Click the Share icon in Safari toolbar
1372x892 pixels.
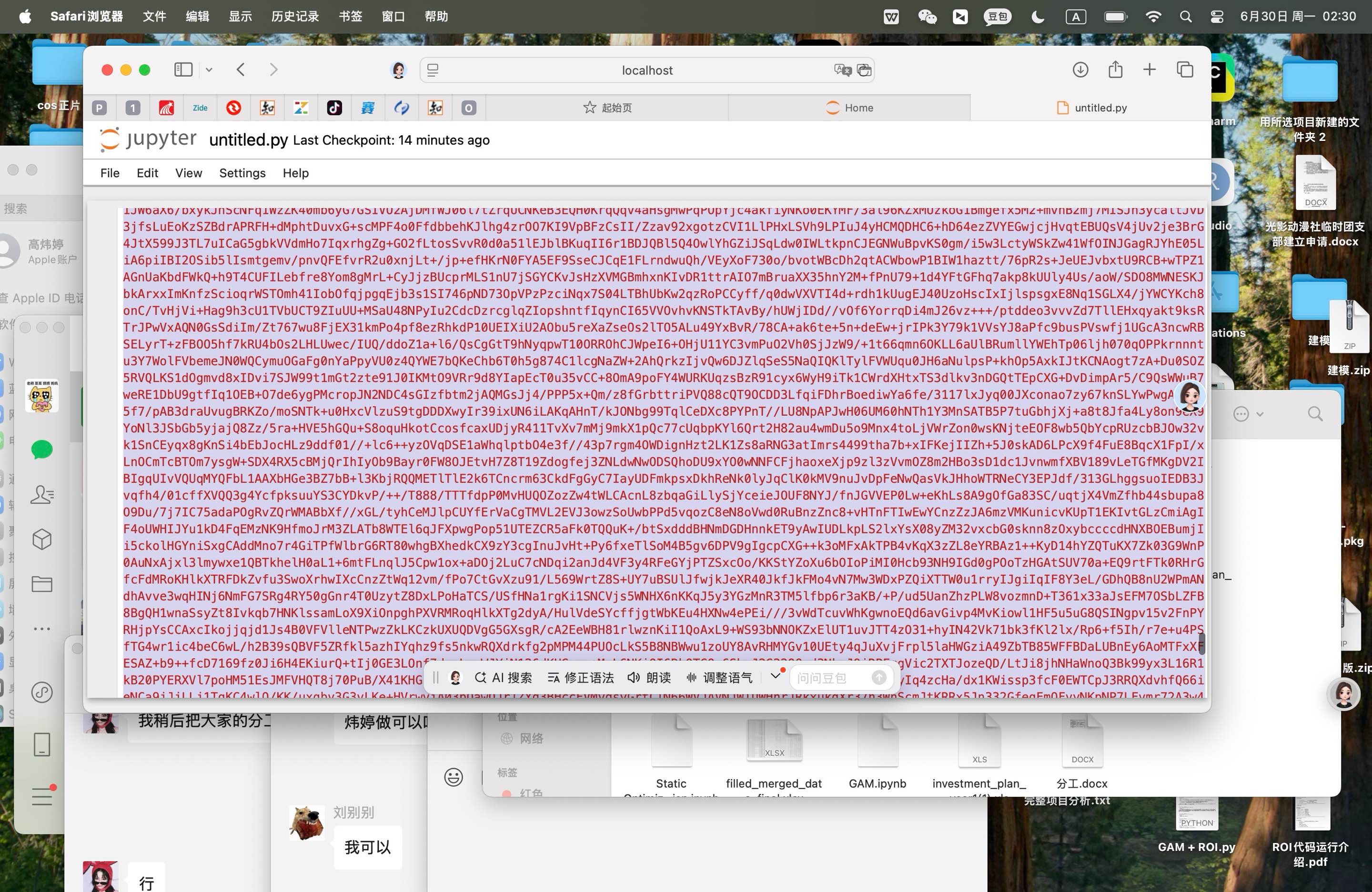pyautogui.click(x=1116, y=70)
